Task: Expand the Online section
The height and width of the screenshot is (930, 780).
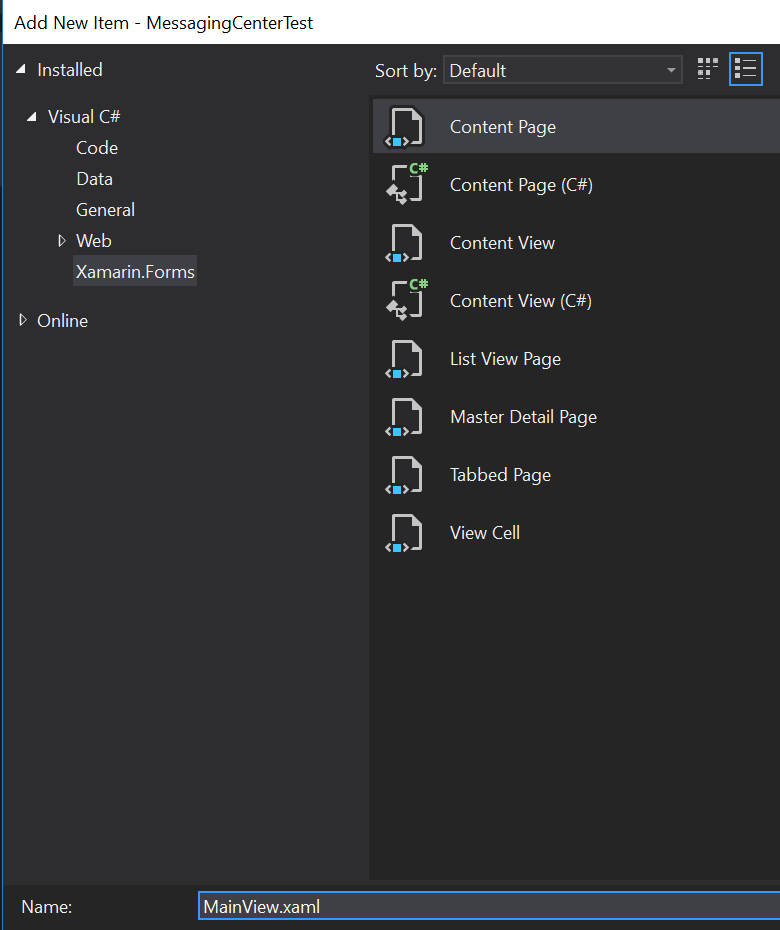Action: (x=22, y=320)
